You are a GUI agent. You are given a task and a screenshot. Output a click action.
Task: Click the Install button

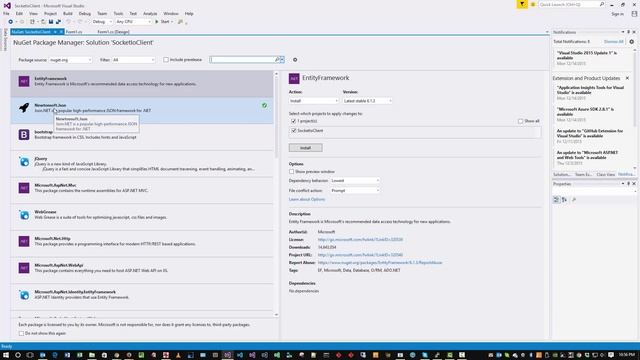(305, 148)
